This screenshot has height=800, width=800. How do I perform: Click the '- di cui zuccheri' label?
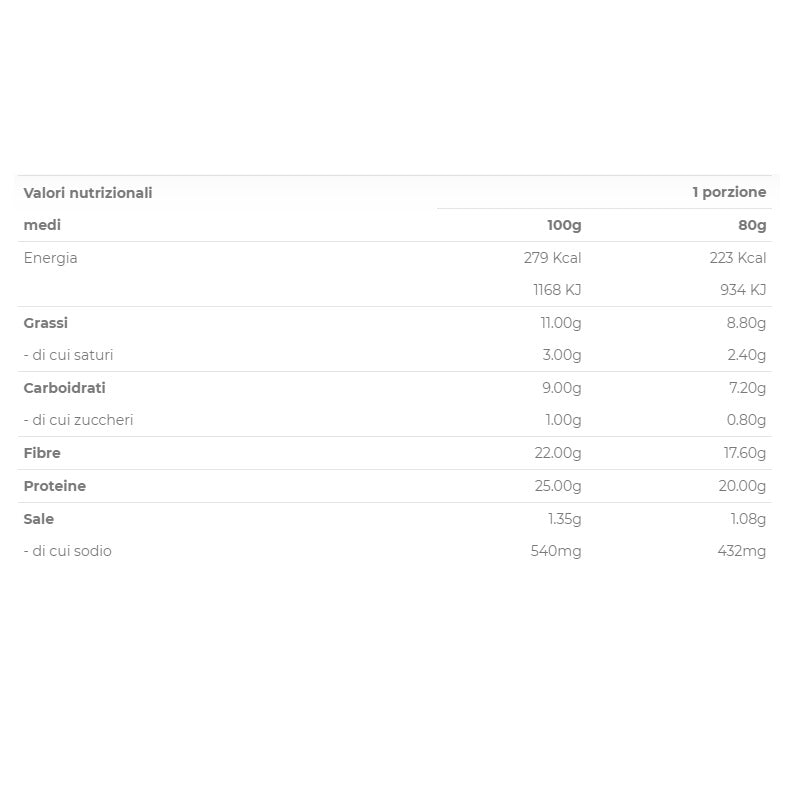pos(78,420)
